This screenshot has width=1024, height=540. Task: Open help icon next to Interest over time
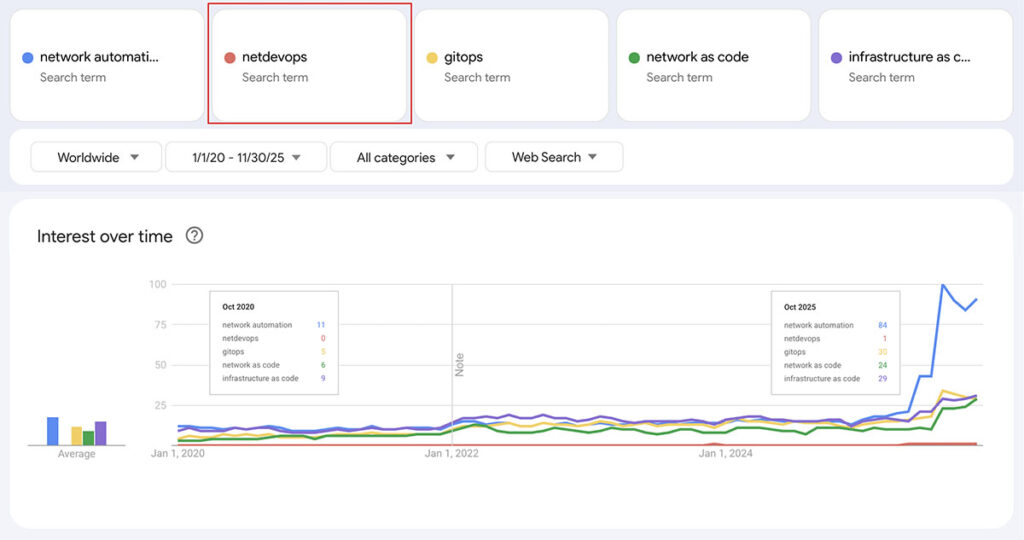pos(194,235)
